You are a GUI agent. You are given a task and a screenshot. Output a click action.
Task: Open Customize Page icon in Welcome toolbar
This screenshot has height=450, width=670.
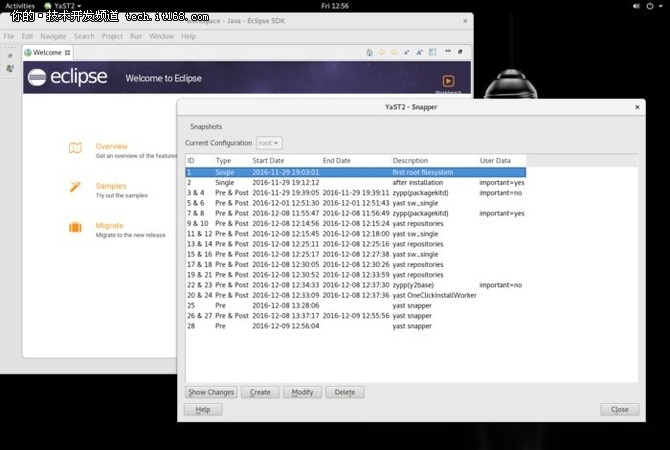point(432,52)
